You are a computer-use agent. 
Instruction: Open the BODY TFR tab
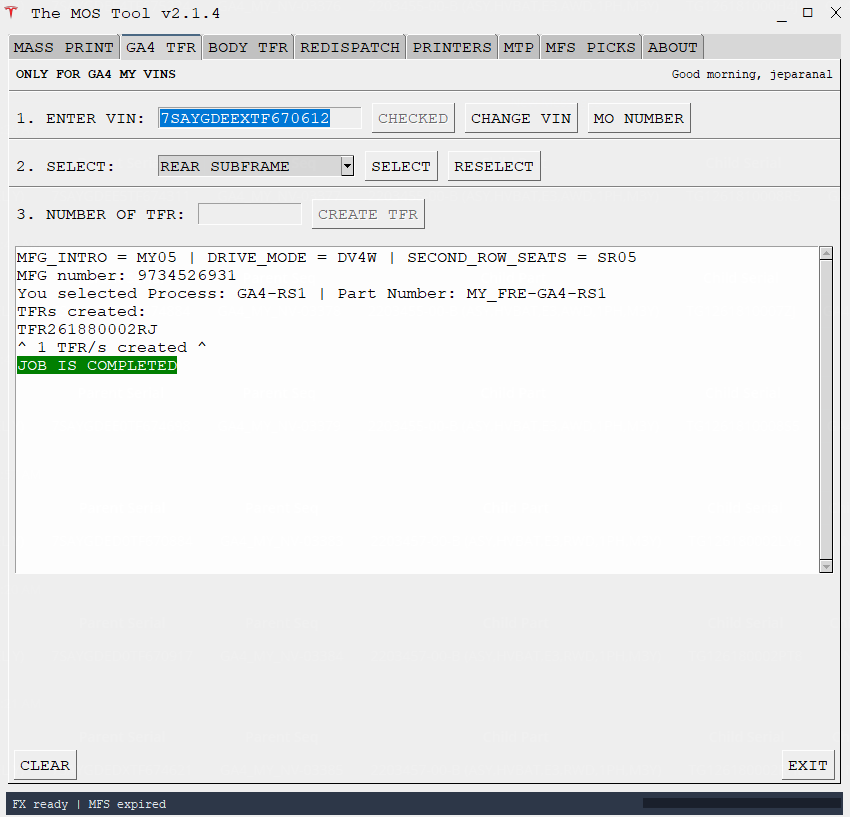point(248,48)
